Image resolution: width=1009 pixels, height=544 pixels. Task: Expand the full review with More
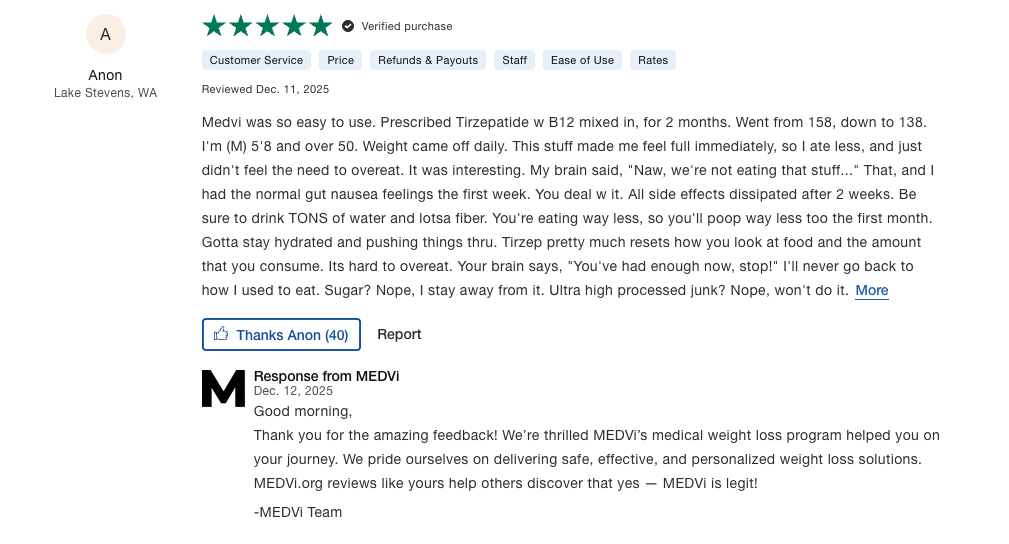click(x=871, y=291)
